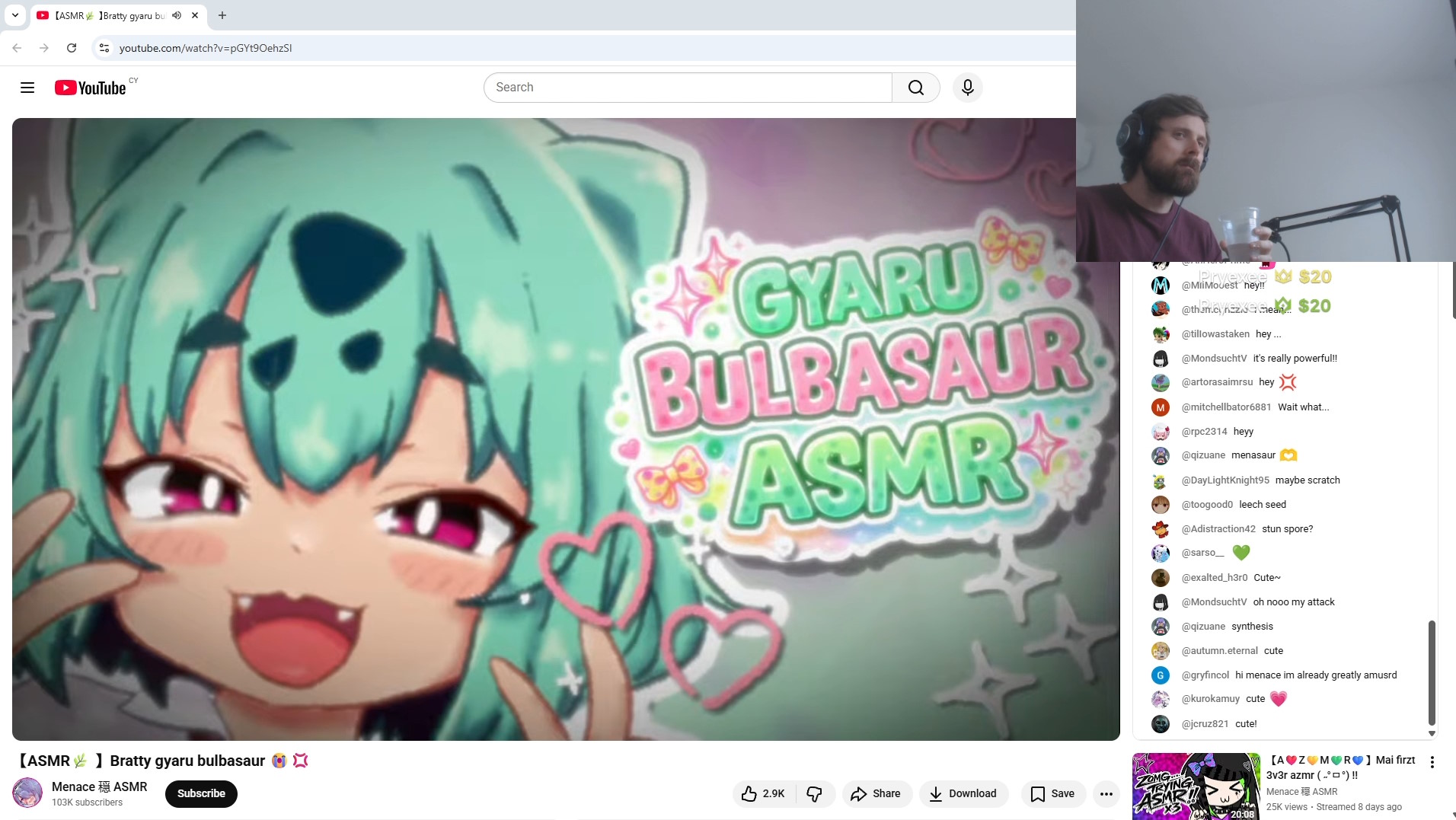The image size is (1456, 820).
Task: Go to YouTube home via logo
Action: click(x=91, y=88)
